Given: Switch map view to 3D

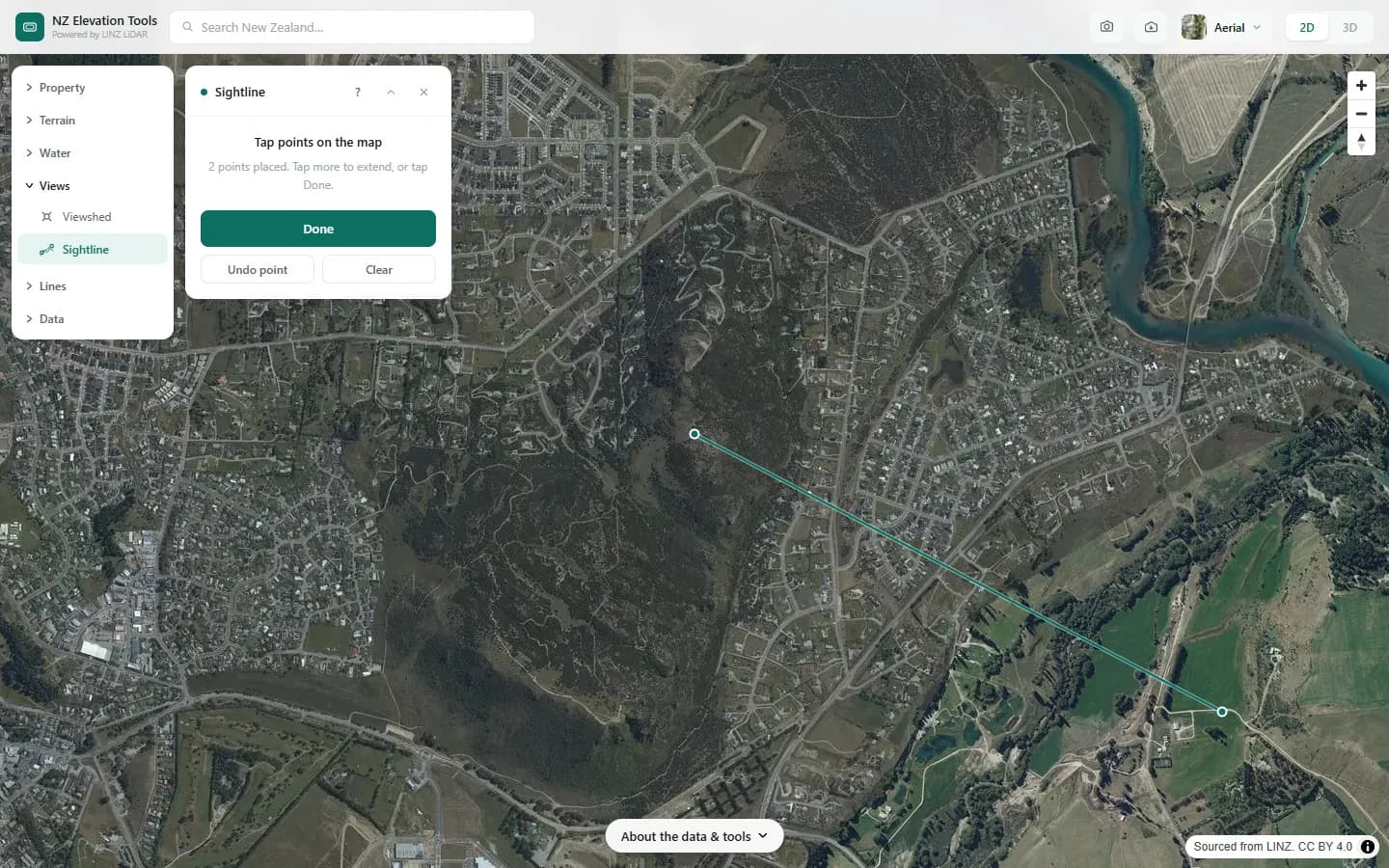Looking at the screenshot, I should pyautogui.click(x=1349, y=27).
